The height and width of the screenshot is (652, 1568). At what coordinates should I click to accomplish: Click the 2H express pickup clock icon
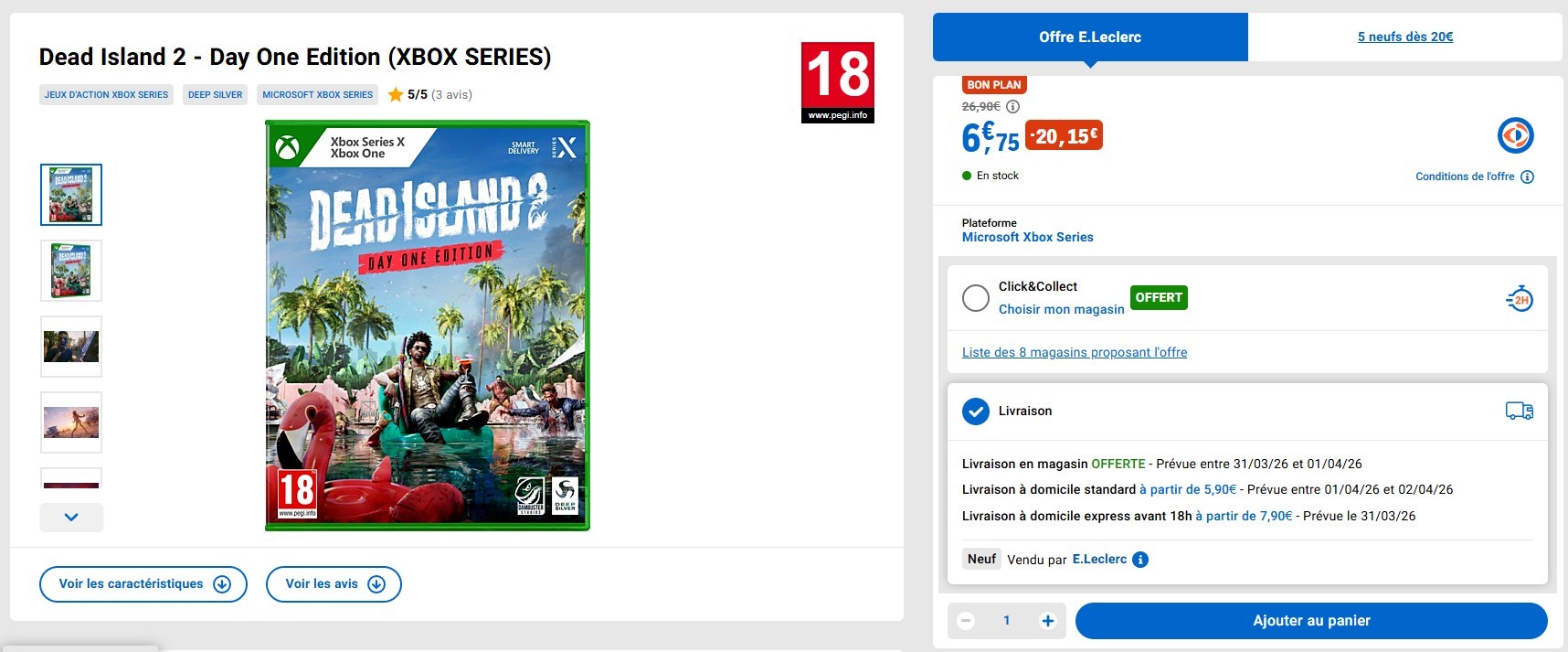point(1519,299)
